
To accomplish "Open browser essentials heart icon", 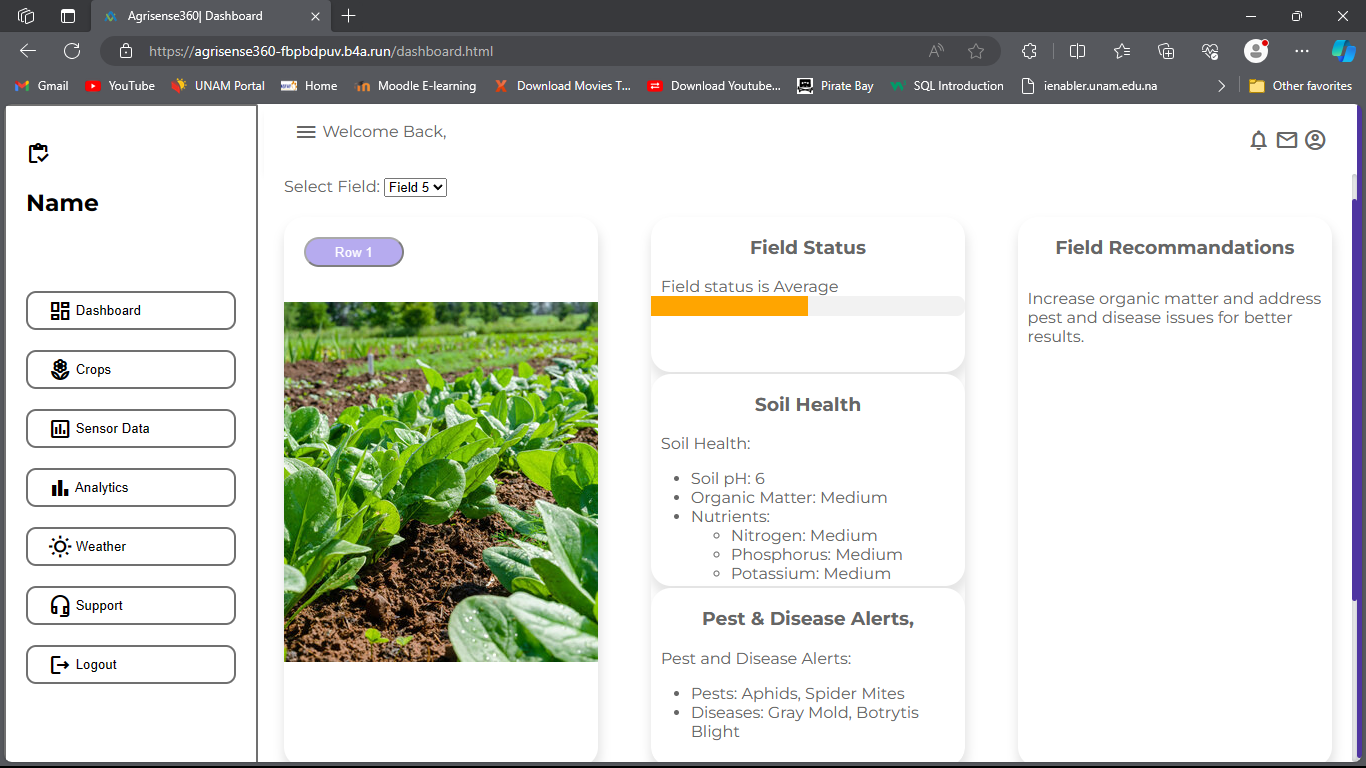I will pyautogui.click(x=1210, y=51).
